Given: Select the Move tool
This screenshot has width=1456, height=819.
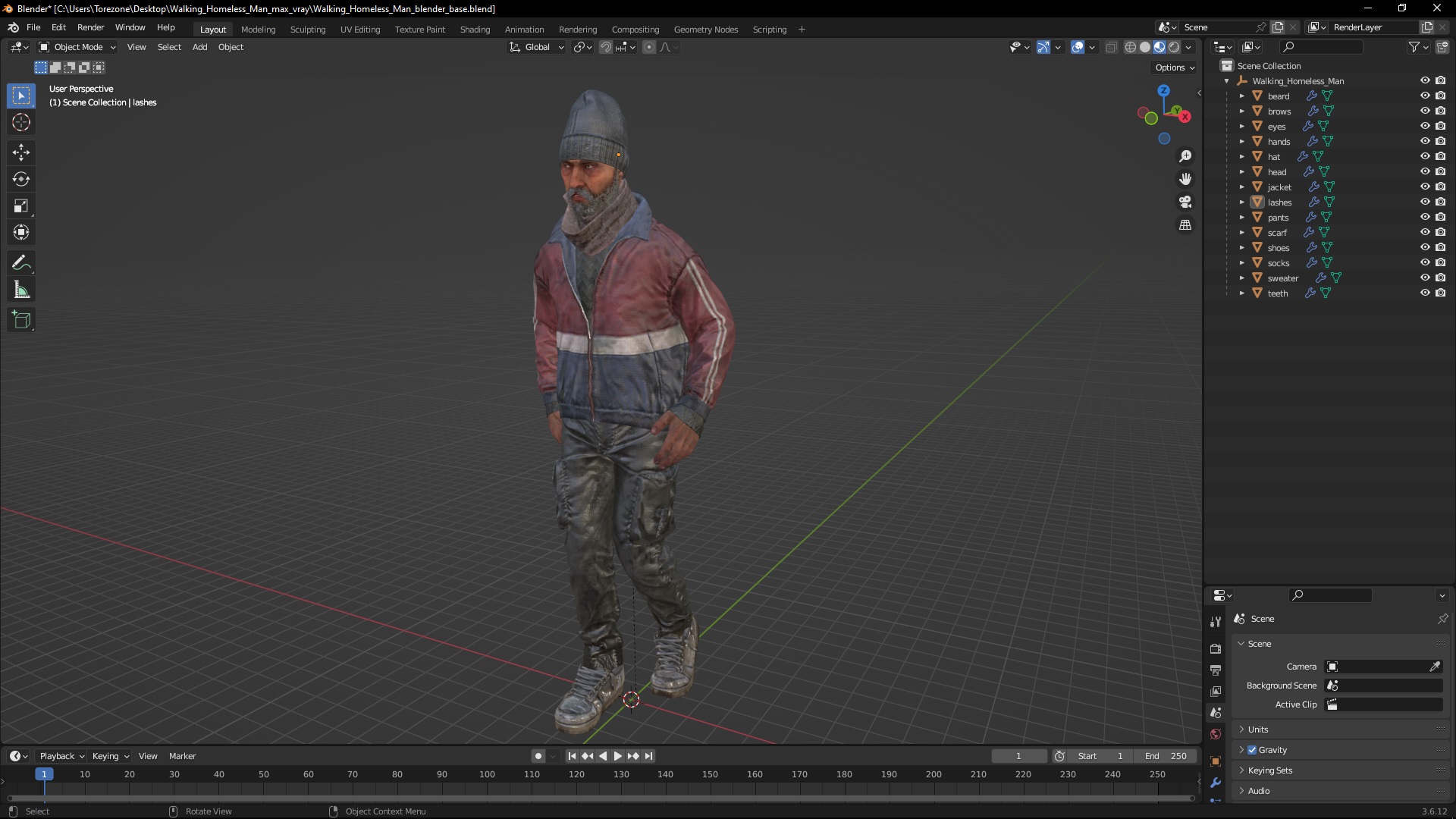Looking at the screenshot, I should click(x=21, y=152).
